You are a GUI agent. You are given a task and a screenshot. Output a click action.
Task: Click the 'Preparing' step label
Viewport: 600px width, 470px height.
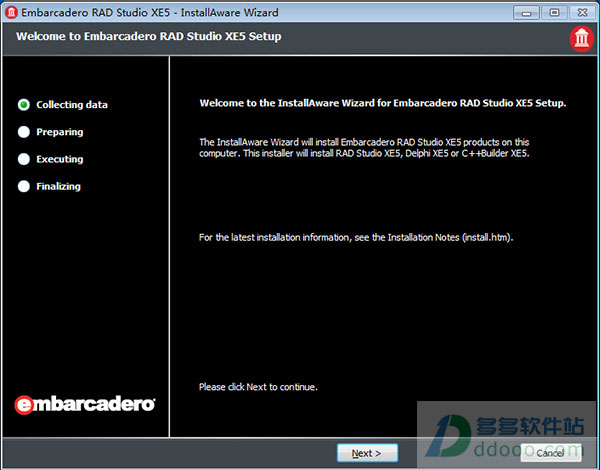click(60, 132)
